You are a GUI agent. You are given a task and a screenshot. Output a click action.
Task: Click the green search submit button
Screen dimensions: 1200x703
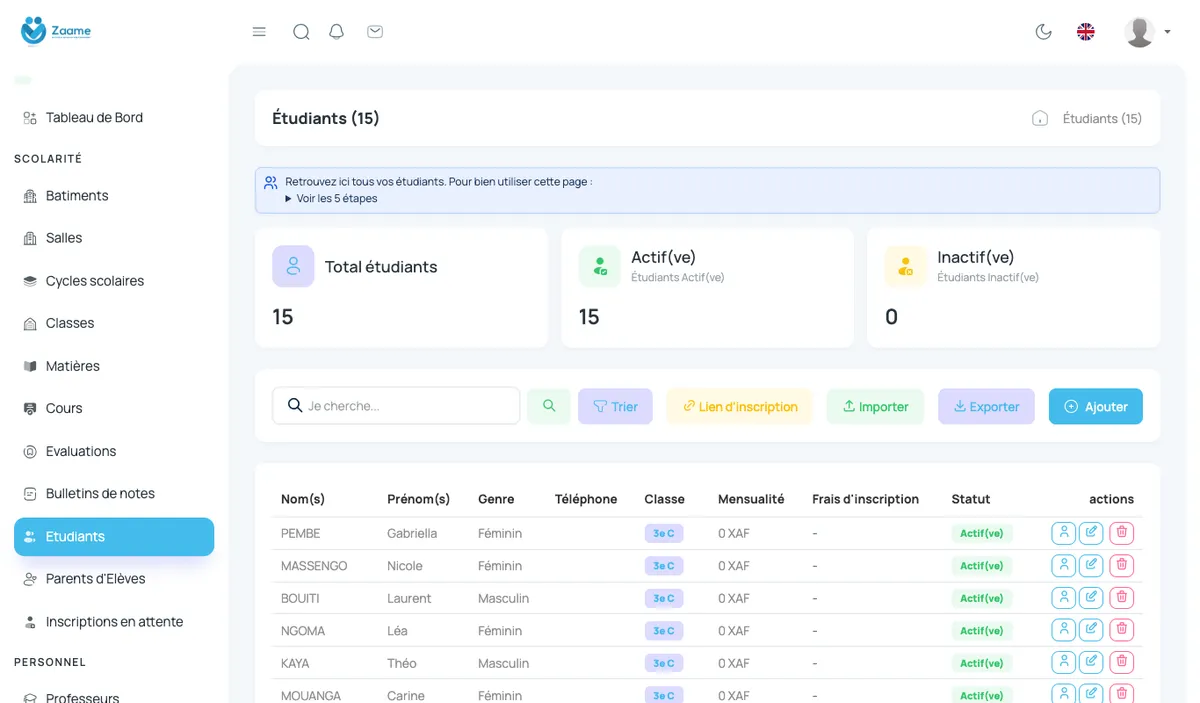coord(549,406)
